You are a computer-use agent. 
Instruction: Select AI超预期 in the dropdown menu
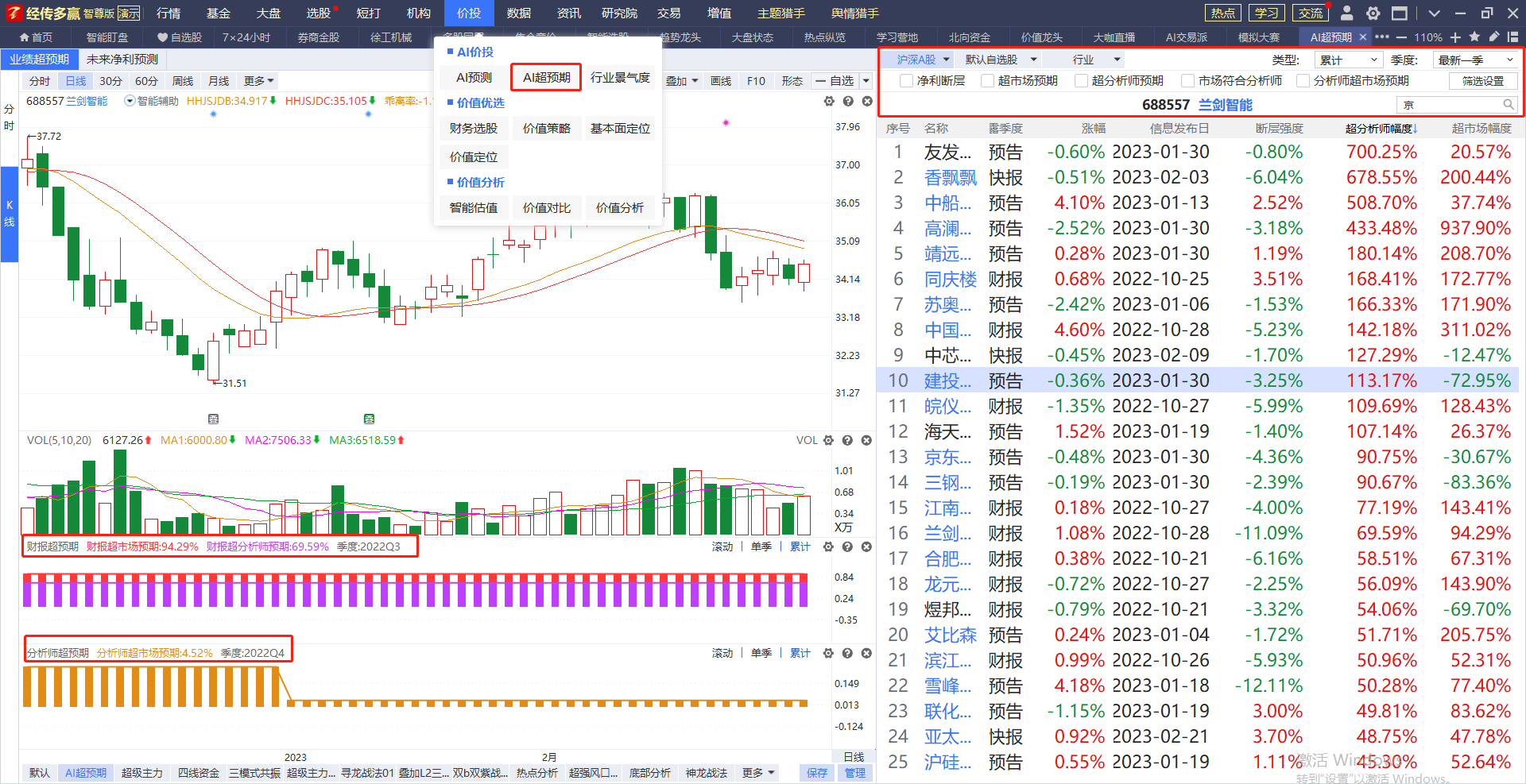546,77
